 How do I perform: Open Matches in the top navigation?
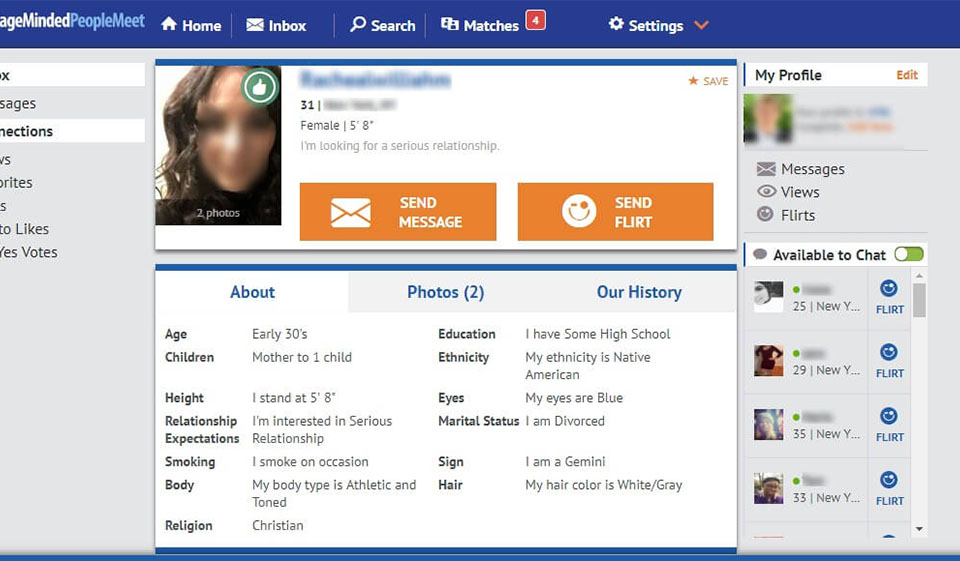click(x=480, y=25)
